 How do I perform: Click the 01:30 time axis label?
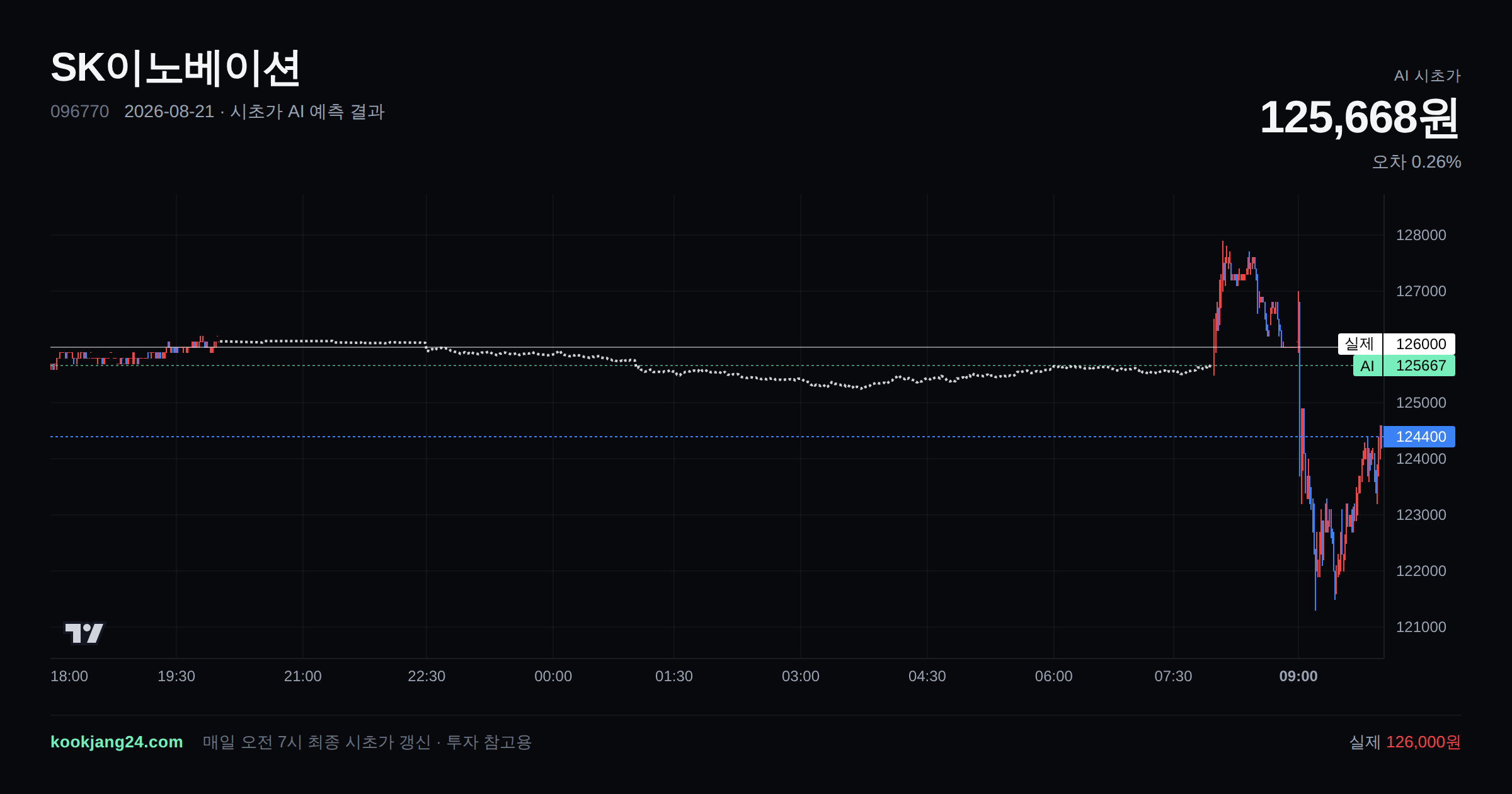pos(674,676)
